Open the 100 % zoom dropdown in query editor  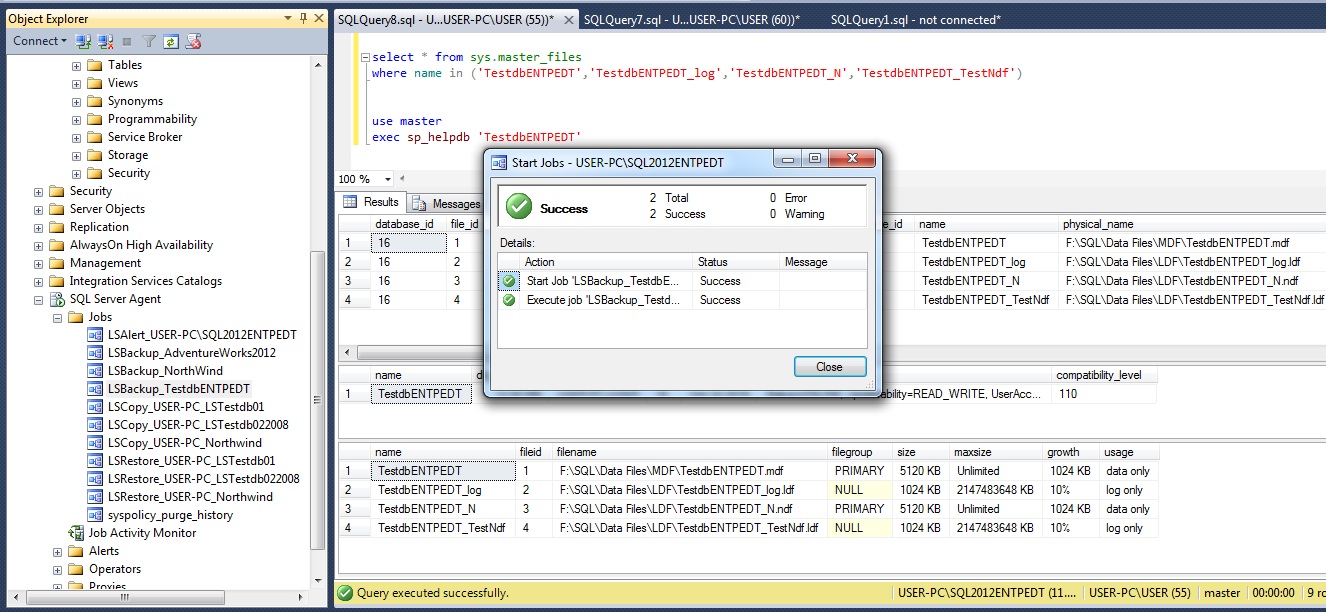[387, 179]
